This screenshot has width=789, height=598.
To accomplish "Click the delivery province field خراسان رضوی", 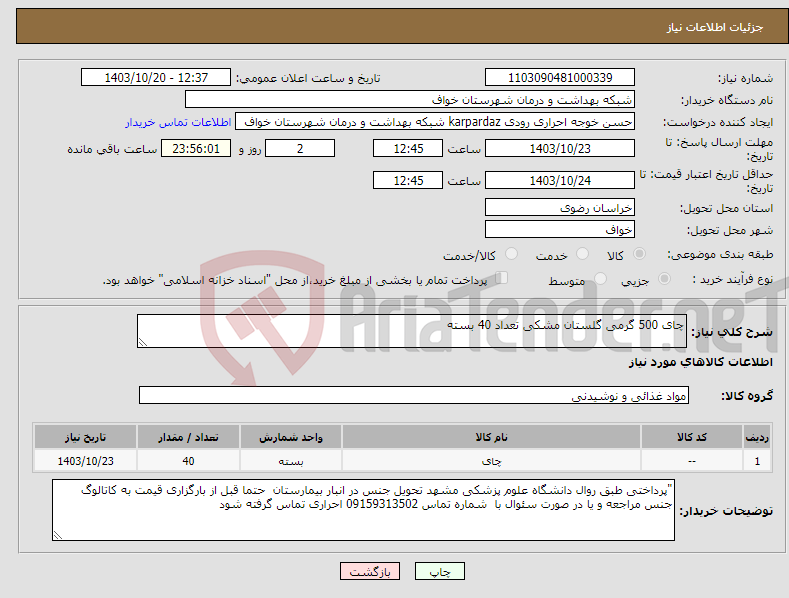I will (560, 207).
